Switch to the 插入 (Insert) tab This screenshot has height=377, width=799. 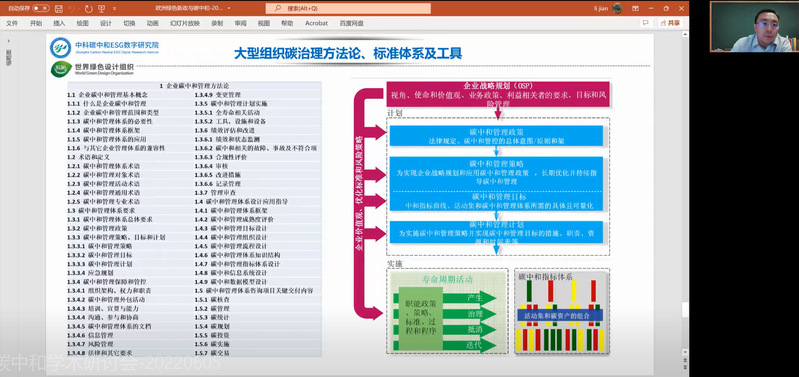pos(59,23)
